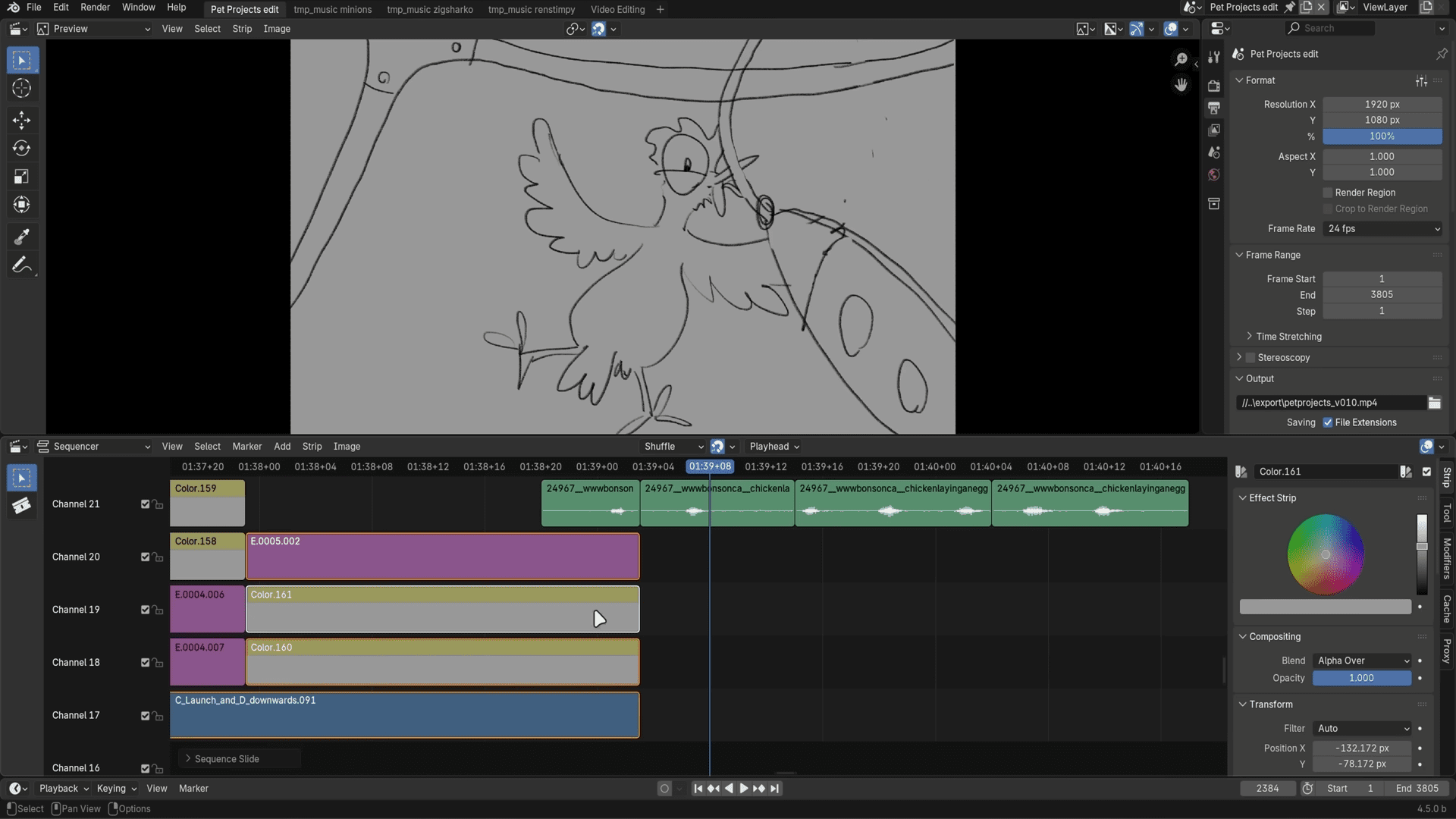Open World Properties tab
1456x819 pixels.
tap(1213, 174)
